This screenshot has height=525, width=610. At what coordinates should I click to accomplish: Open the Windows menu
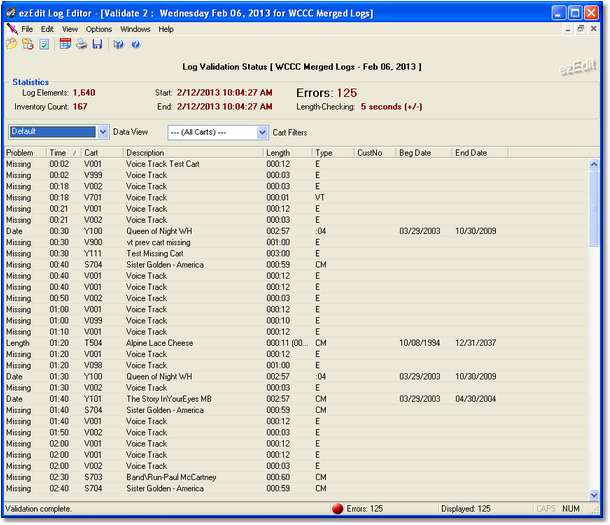click(135, 29)
